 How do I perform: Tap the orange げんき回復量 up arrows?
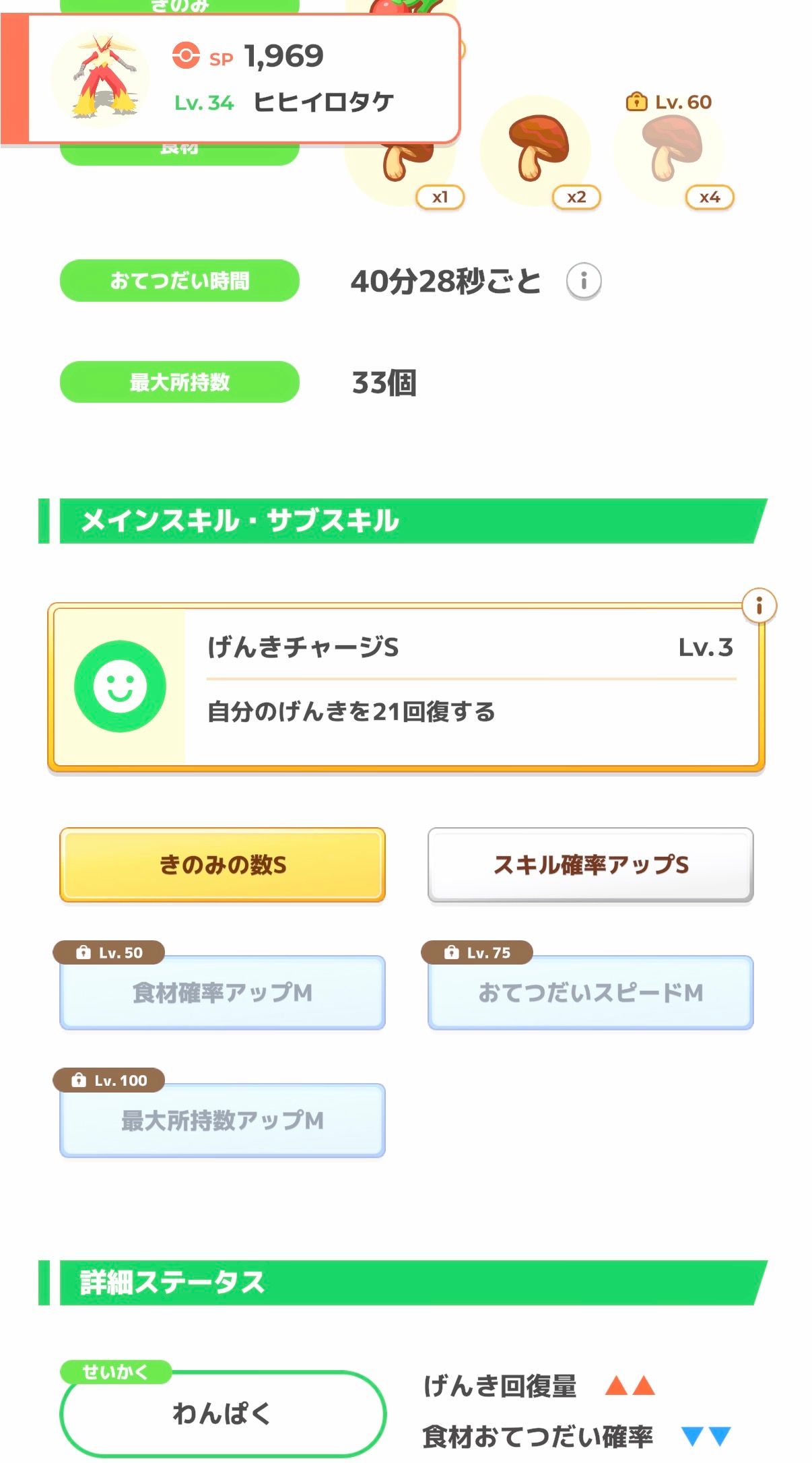click(x=630, y=1386)
